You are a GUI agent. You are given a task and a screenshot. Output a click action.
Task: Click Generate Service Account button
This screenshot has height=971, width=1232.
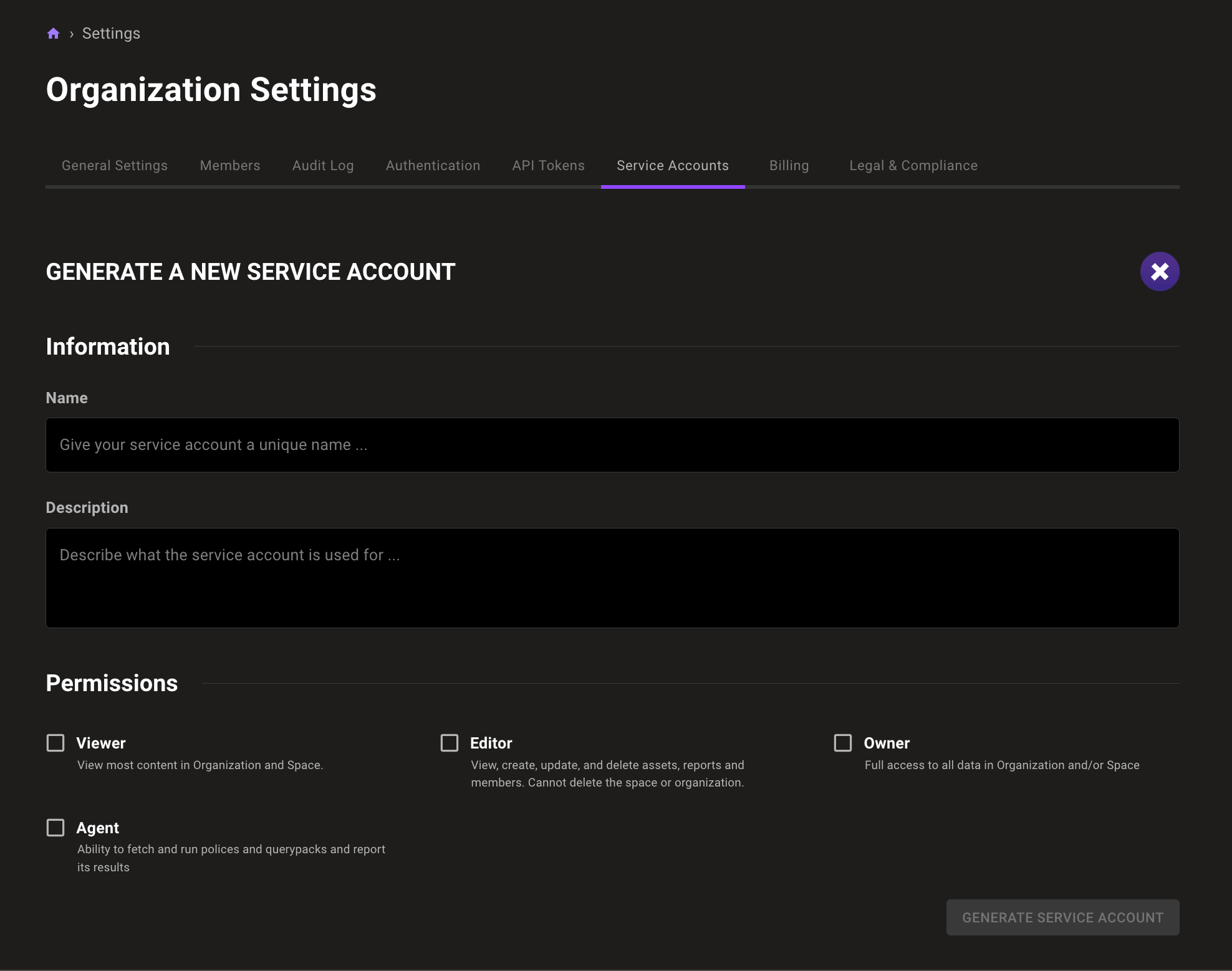point(1063,917)
